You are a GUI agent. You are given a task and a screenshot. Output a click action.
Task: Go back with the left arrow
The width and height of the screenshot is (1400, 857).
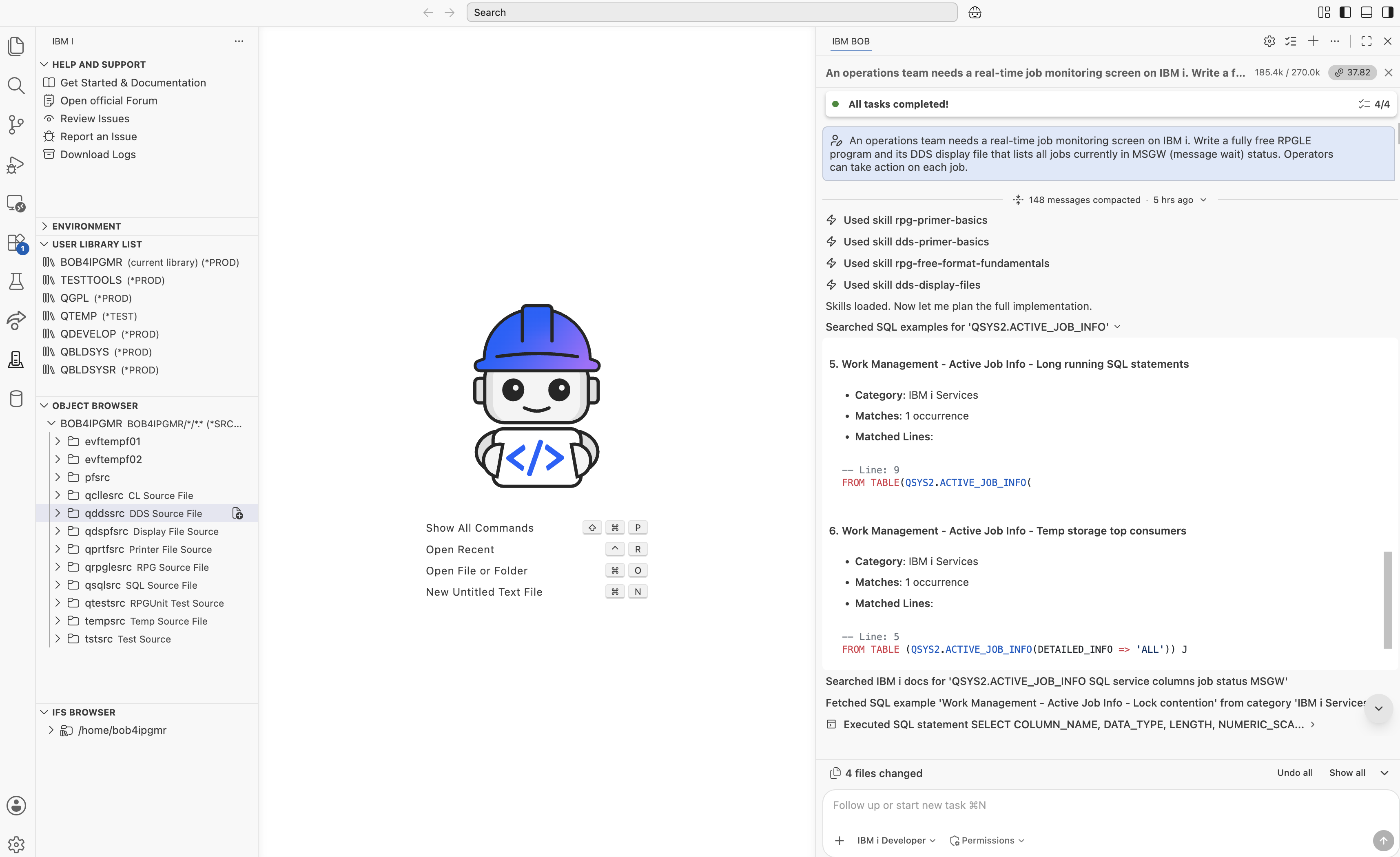point(428,13)
